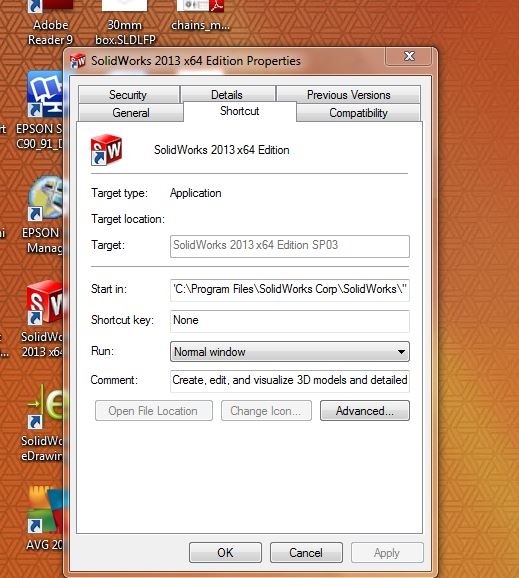519x578 pixels.
Task: Focus the Start in path field
Action: click(290, 290)
